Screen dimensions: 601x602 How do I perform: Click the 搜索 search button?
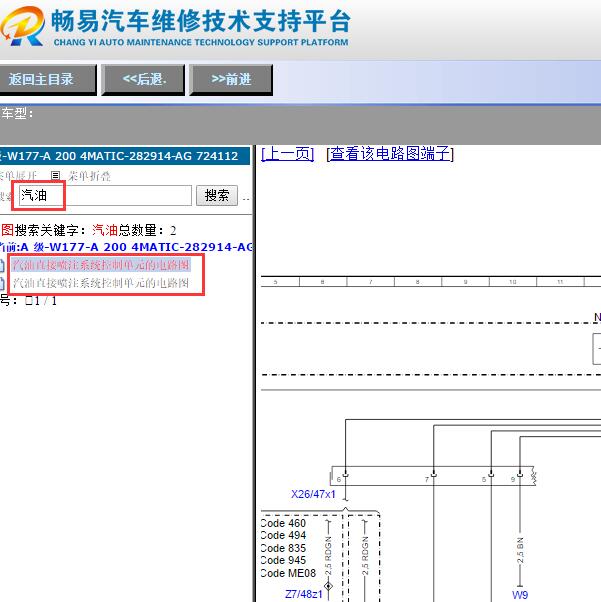coord(217,195)
